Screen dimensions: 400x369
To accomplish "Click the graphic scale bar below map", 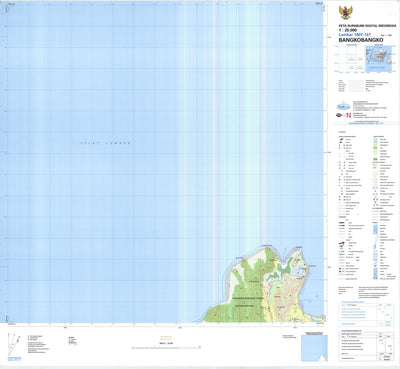I will 166,347.
